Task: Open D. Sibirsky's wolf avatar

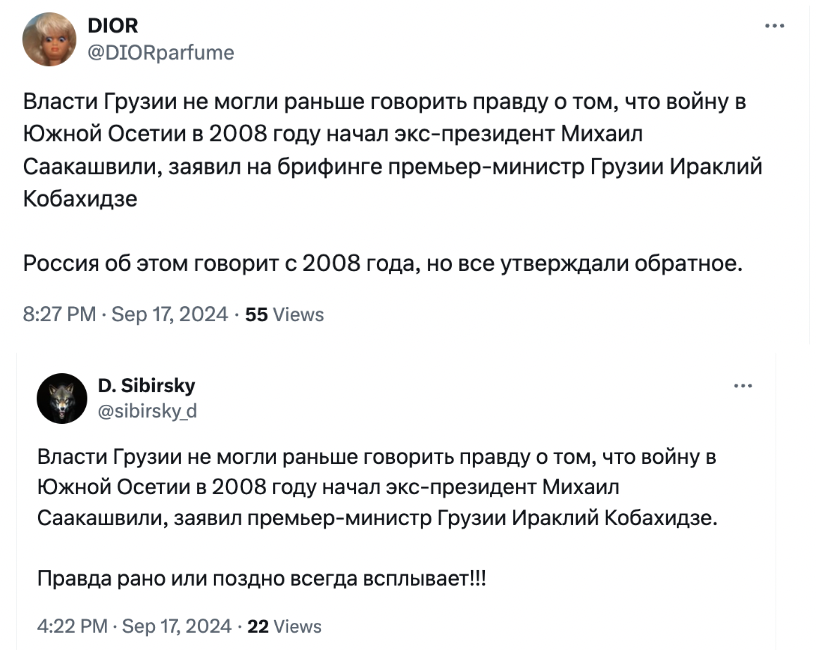Action: (62, 398)
